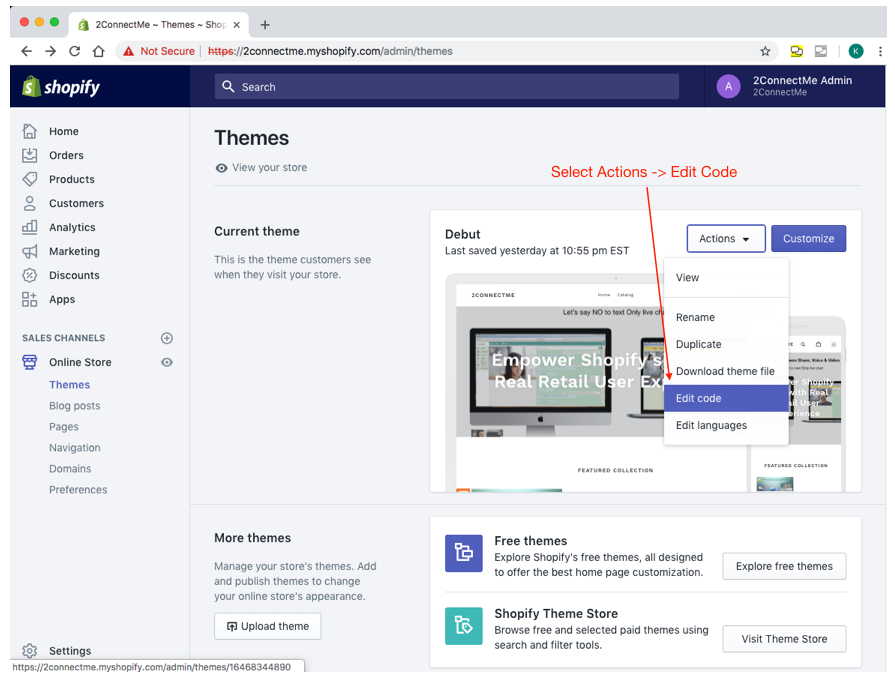Open Pages in the sidebar
The width and height of the screenshot is (895, 680).
click(64, 427)
